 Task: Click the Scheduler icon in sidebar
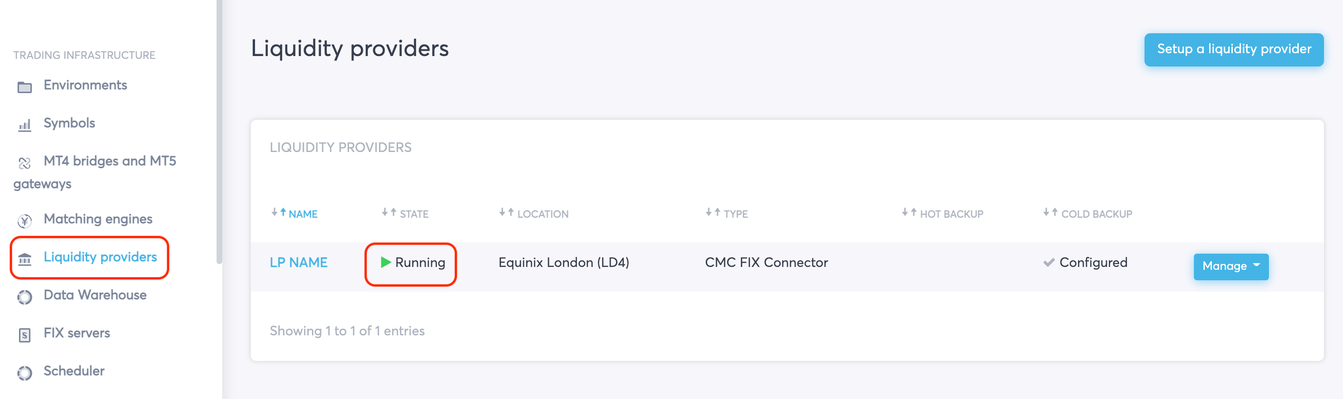(x=25, y=373)
